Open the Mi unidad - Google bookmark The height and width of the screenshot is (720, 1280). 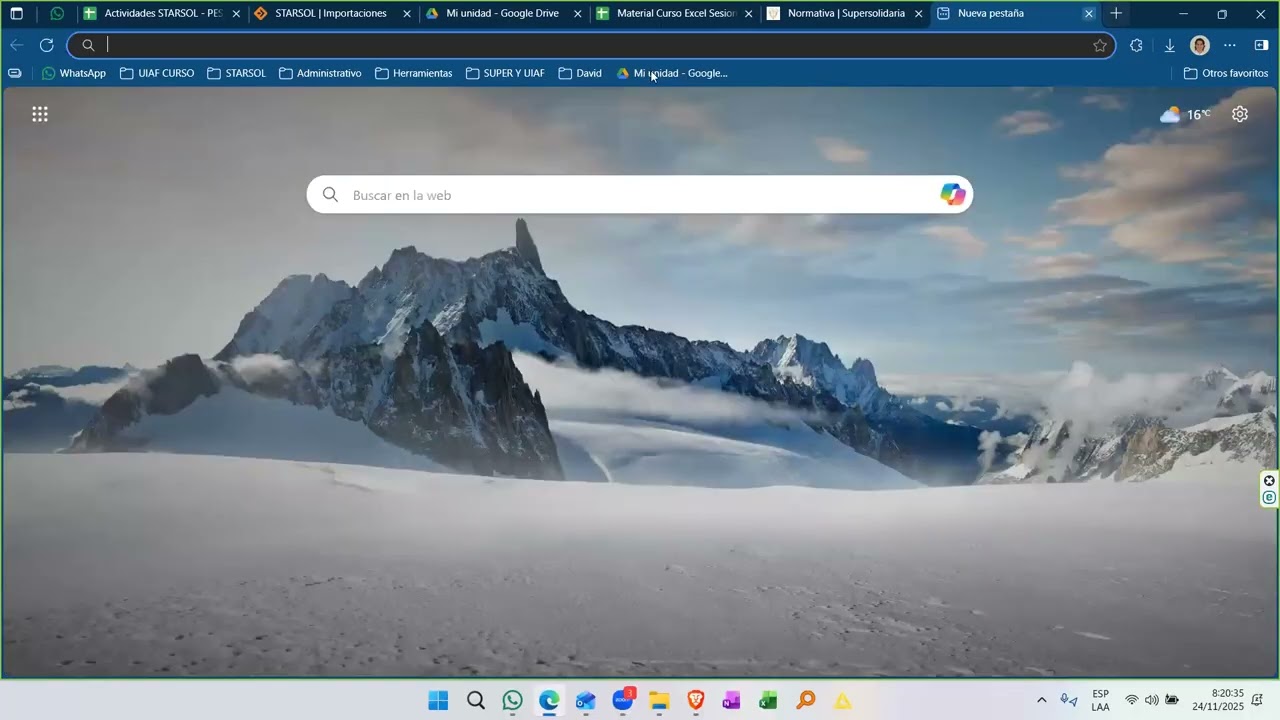tap(672, 73)
